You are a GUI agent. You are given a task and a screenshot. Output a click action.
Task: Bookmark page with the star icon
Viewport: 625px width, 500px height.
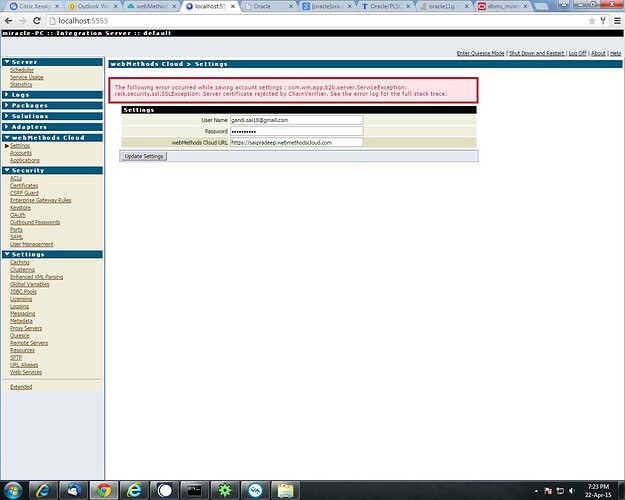click(592, 21)
